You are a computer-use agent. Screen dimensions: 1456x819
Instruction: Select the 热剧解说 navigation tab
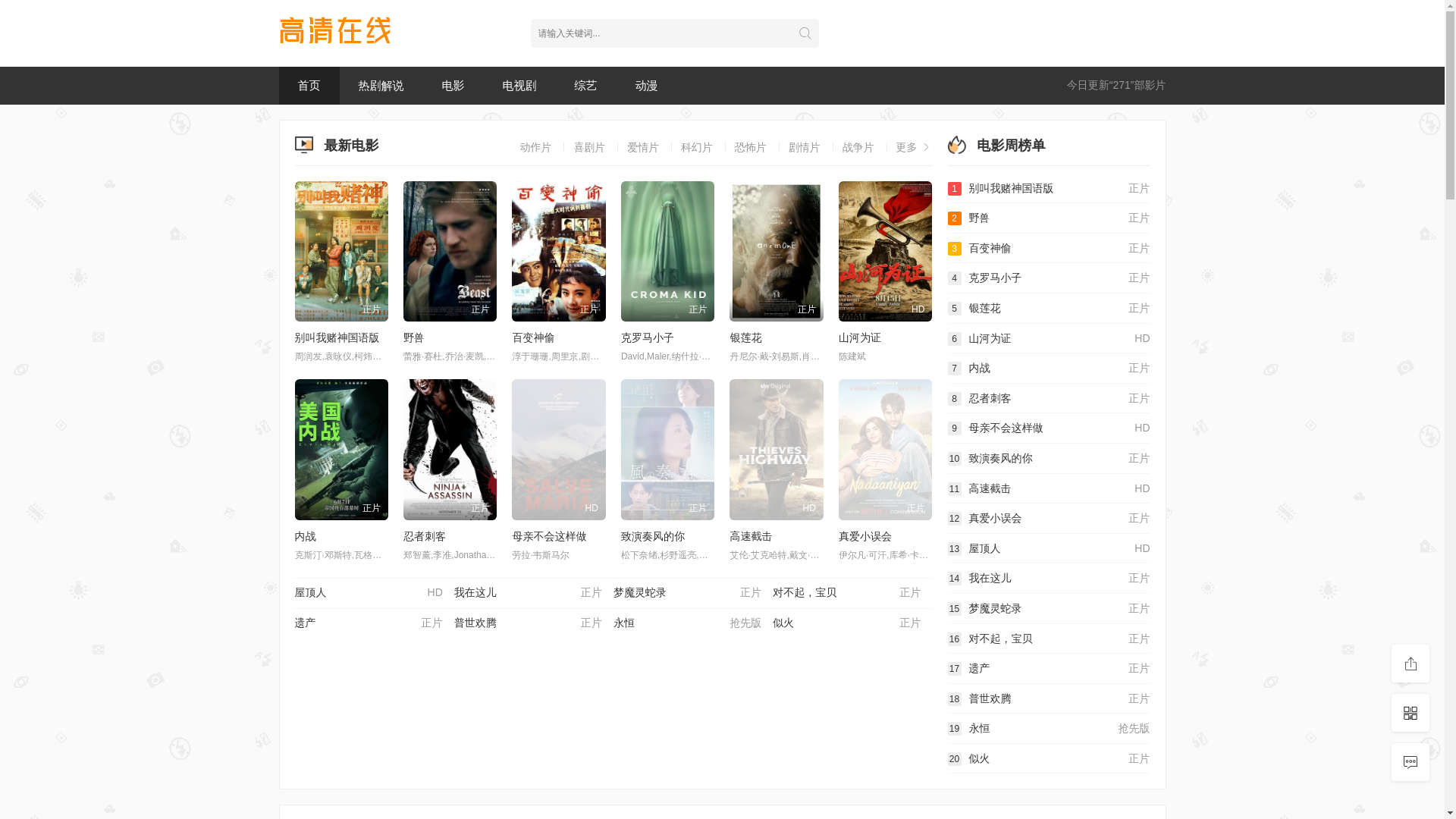coord(380,86)
